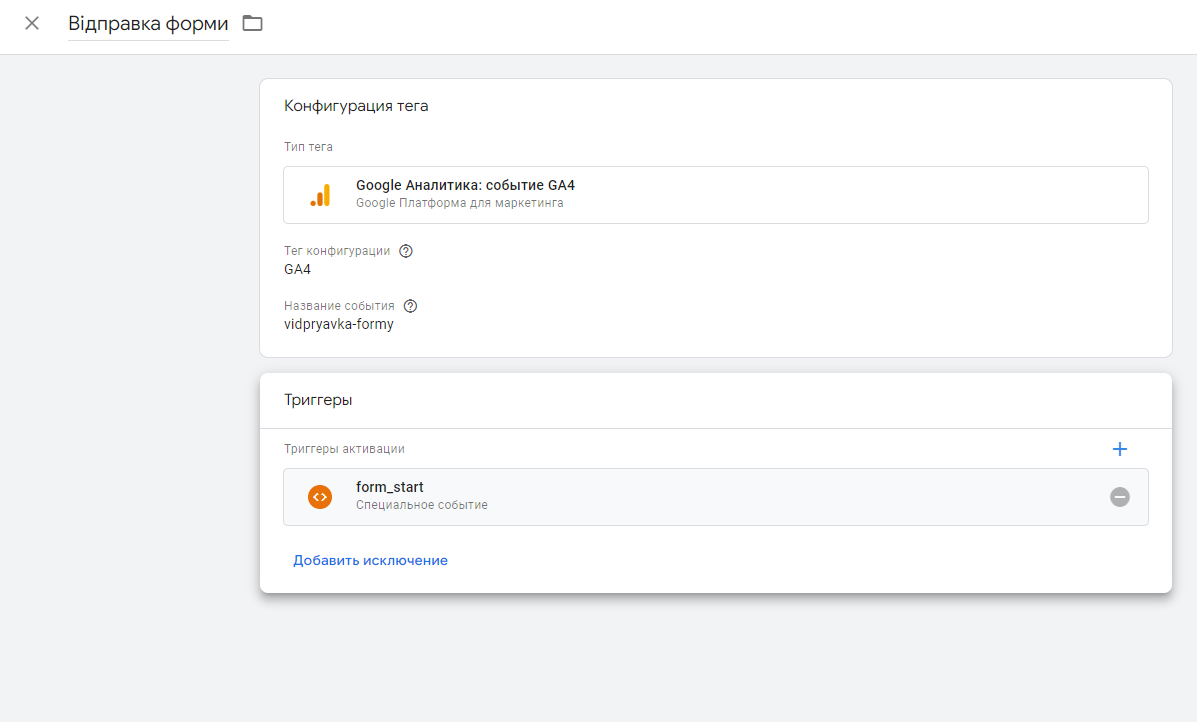1197x722 pixels.
Task: Open help for Название события
Action: tap(410, 306)
